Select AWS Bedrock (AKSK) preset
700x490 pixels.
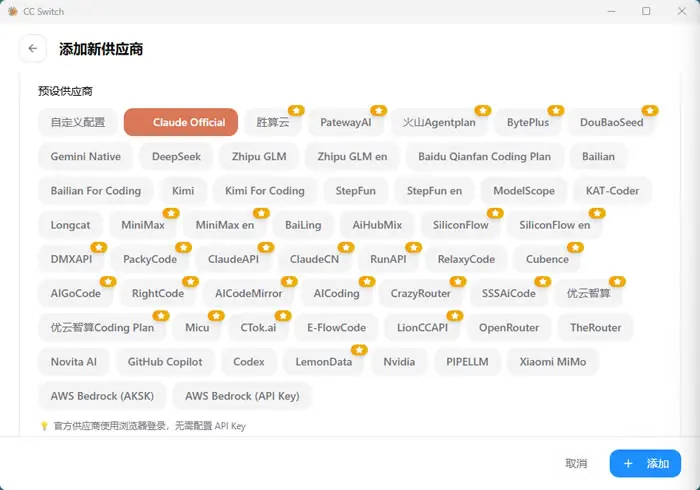coord(102,396)
